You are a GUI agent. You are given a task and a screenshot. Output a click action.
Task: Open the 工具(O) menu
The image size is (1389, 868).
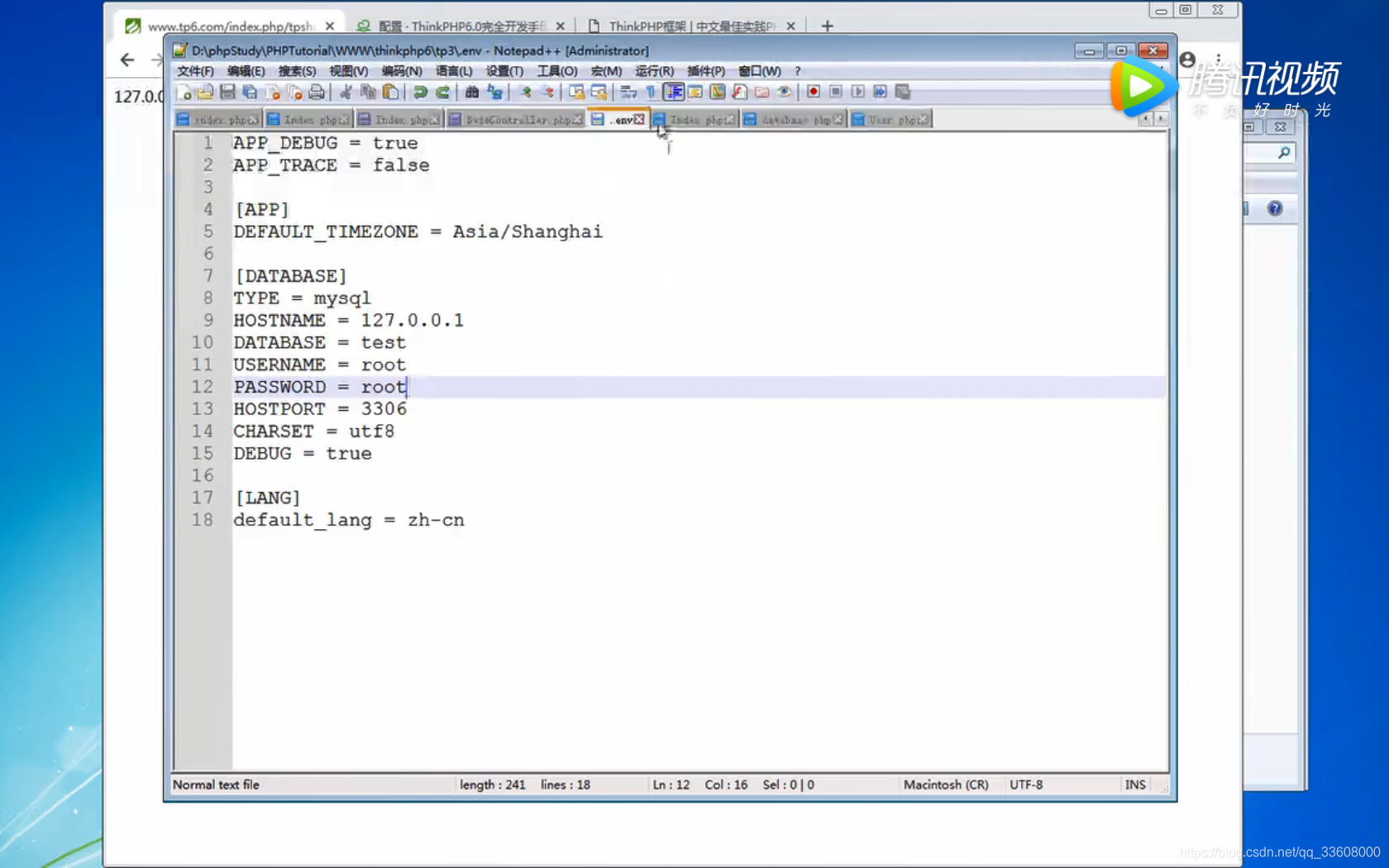[557, 71]
